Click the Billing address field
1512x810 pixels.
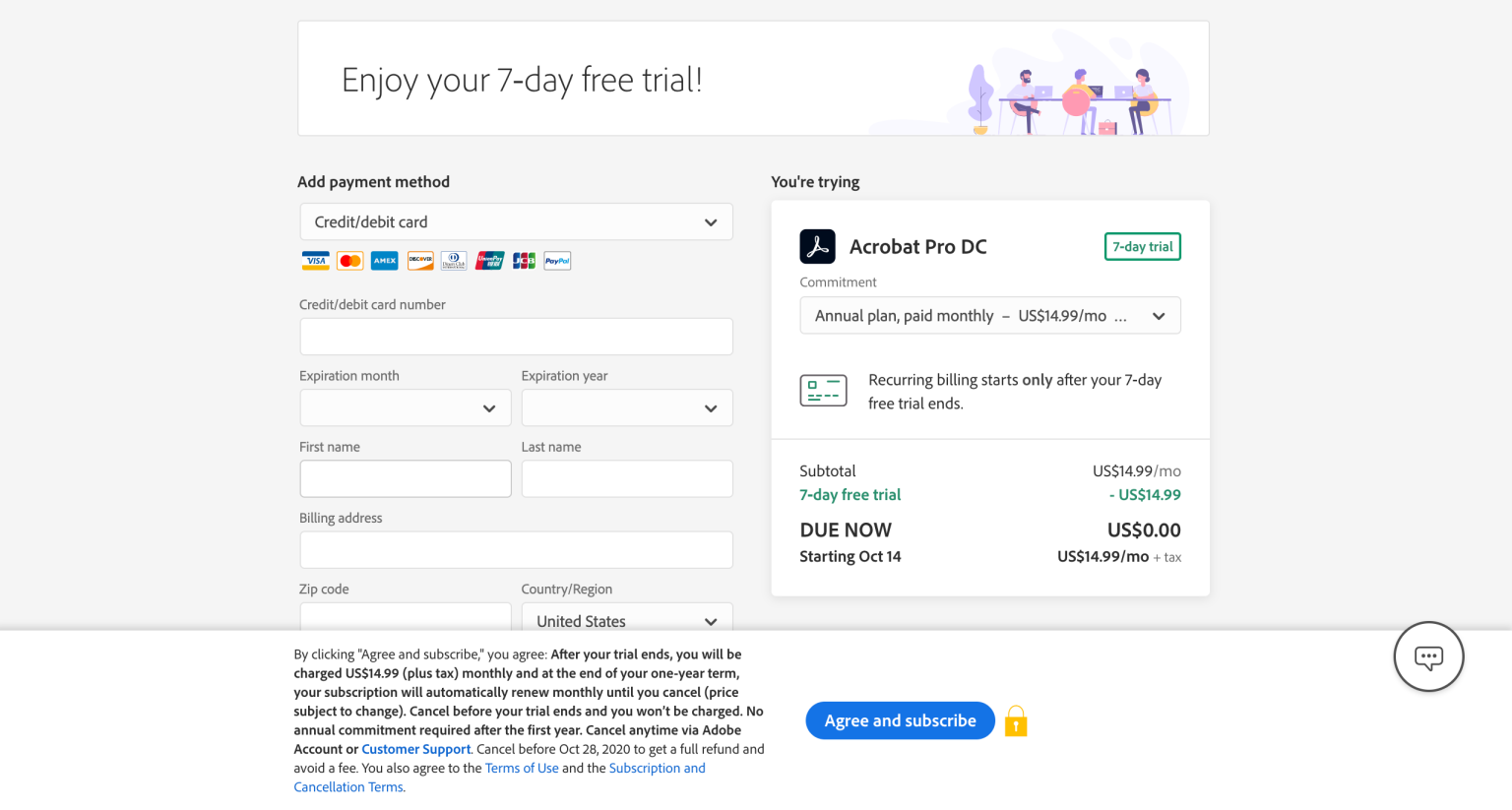pos(516,550)
